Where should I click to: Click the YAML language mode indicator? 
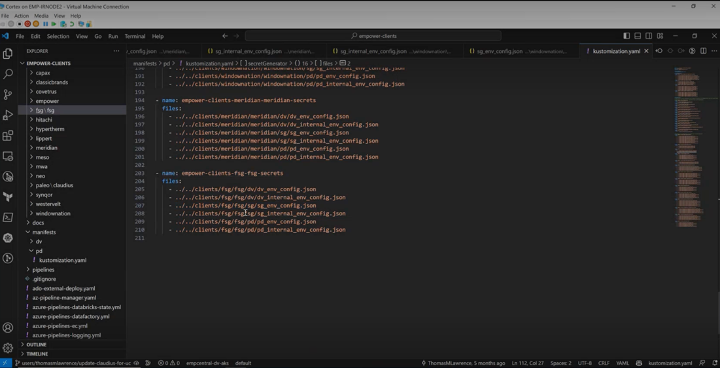coord(622,363)
